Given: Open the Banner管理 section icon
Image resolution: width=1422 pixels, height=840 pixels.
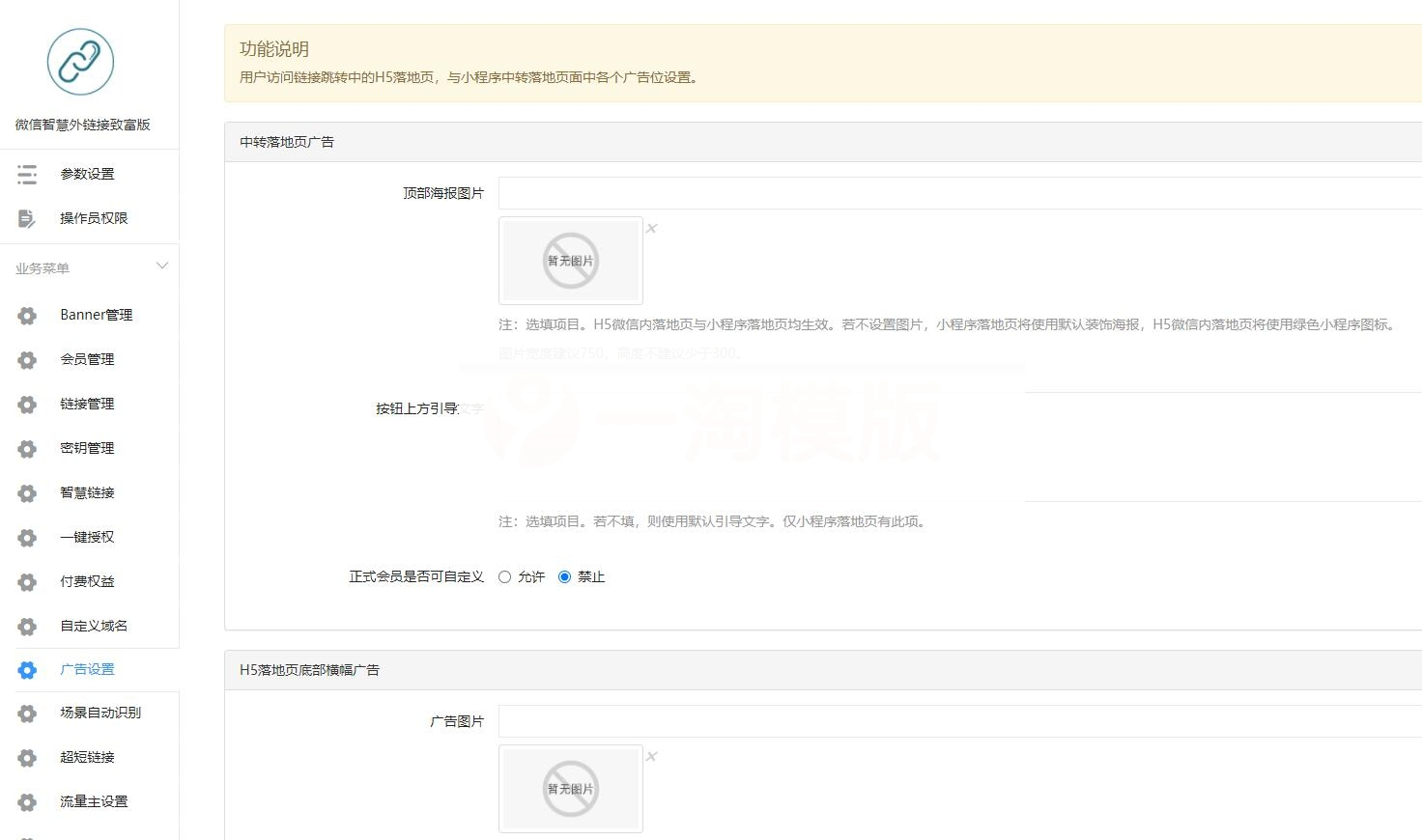Looking at the screenshot, I should click(26, 314).
